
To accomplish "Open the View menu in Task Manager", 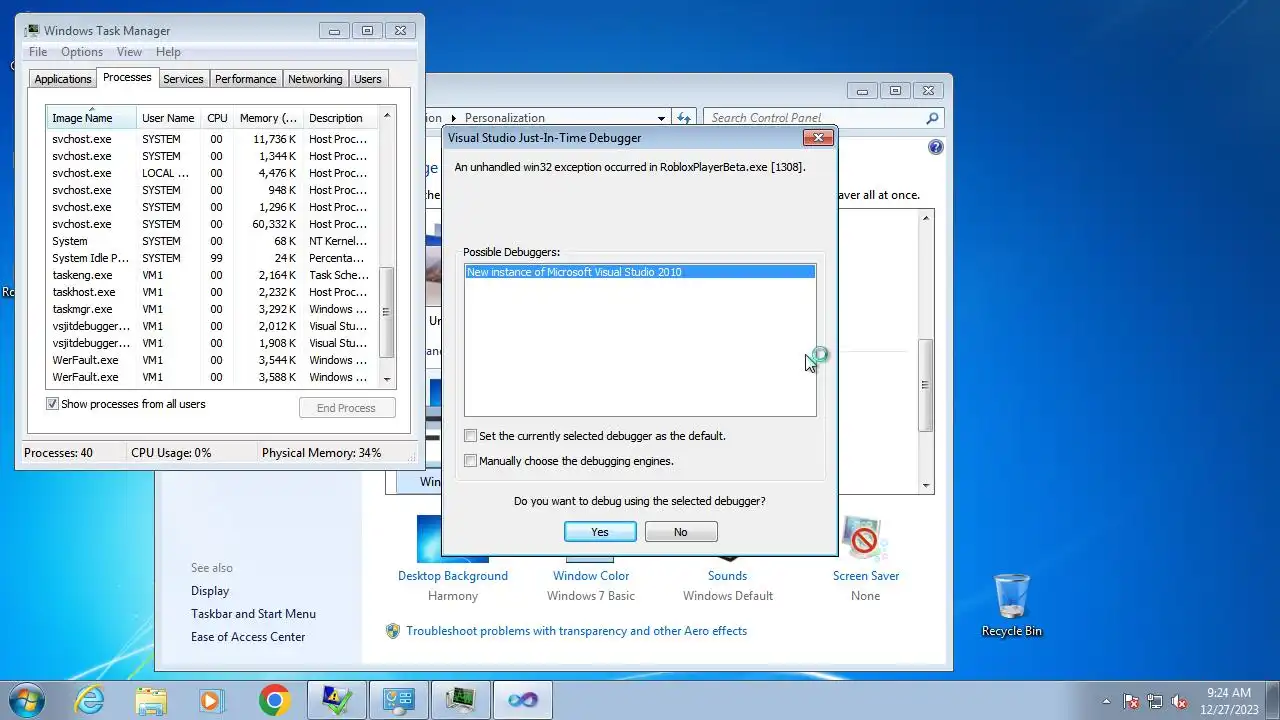I will (x=129, y=52).
